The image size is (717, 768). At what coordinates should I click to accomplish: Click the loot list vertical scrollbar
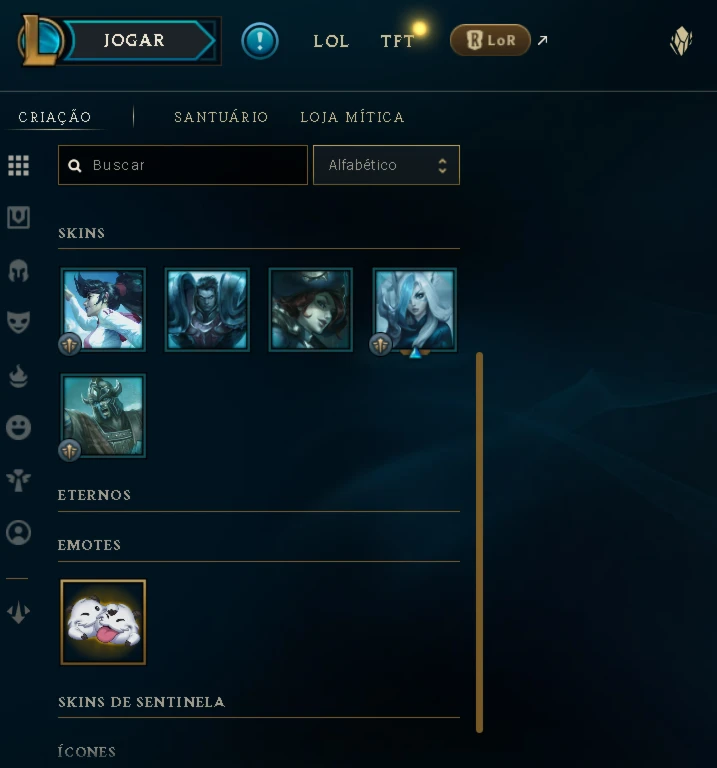(479, 542)
